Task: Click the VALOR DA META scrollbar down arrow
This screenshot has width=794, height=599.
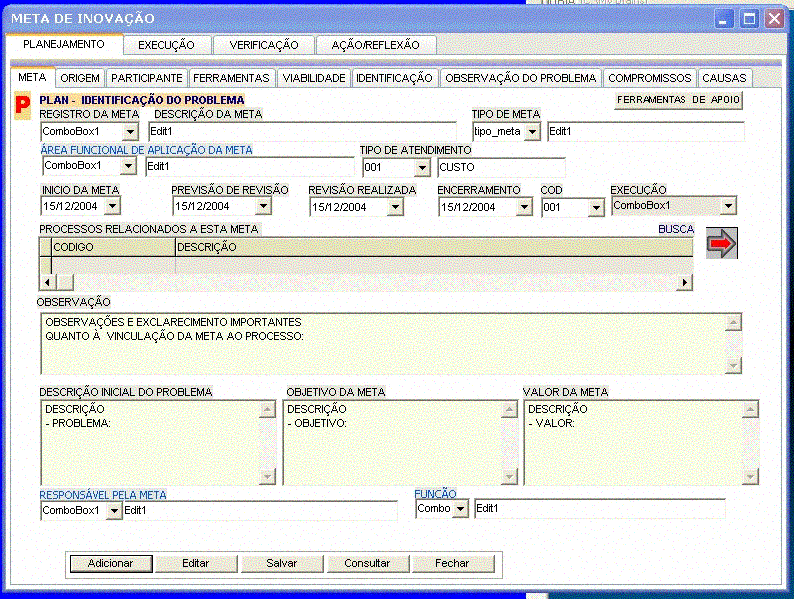Action: point(750,476)
